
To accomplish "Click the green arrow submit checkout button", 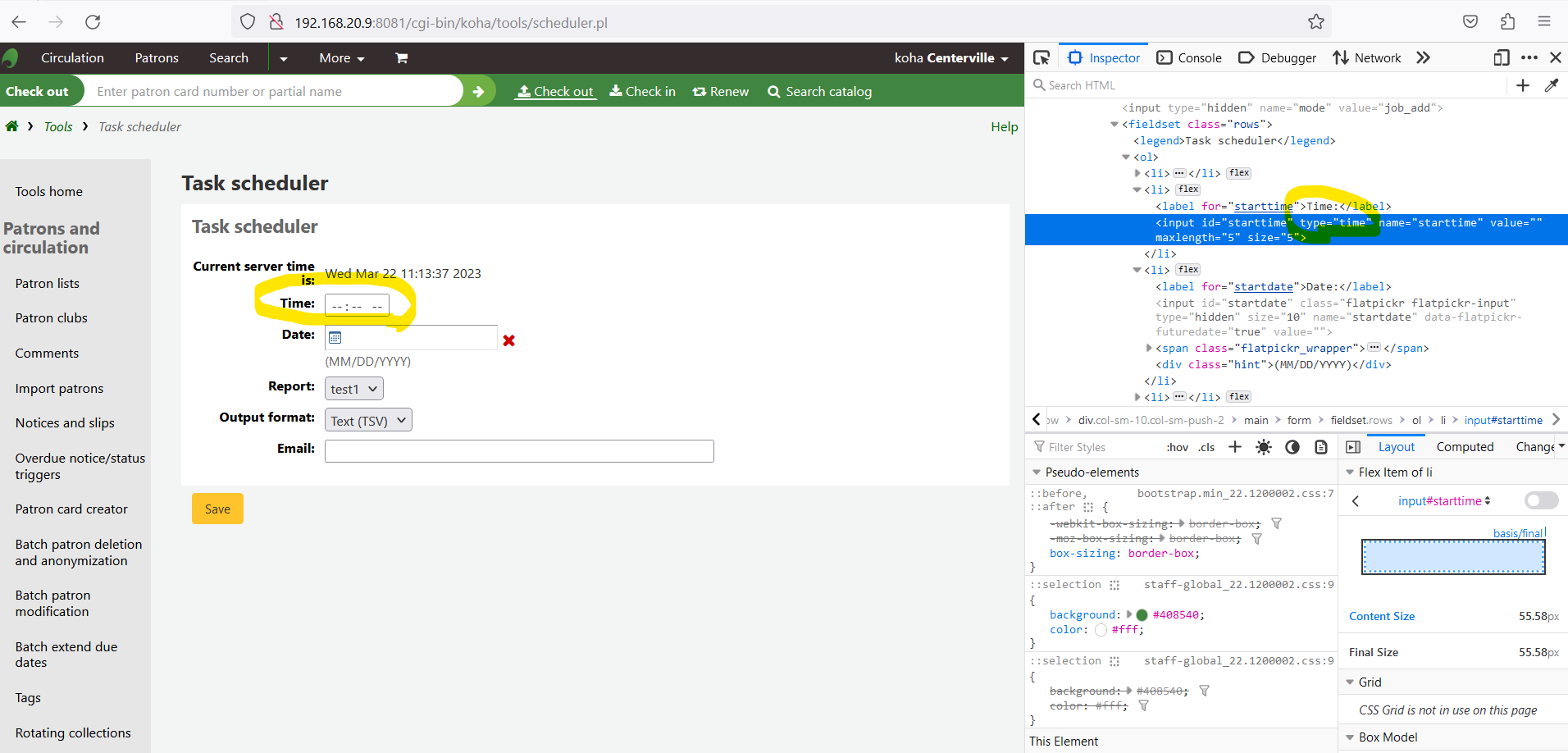I will point(478,91).
